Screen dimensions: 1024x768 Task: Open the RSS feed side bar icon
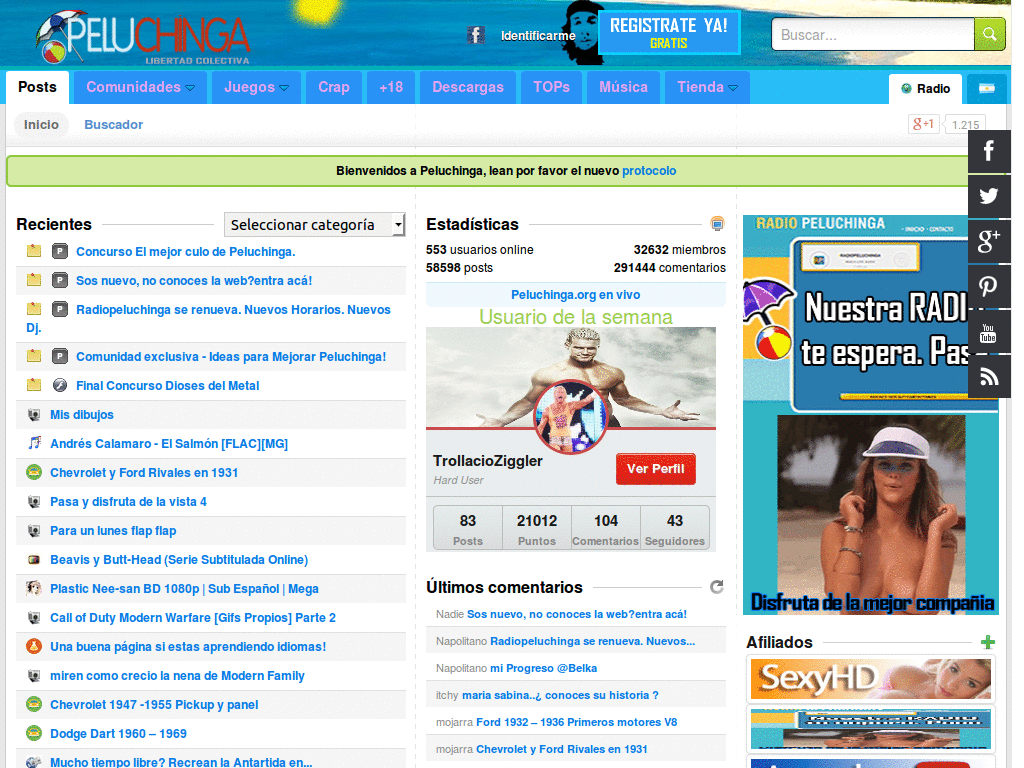click(x=989, y=377)
